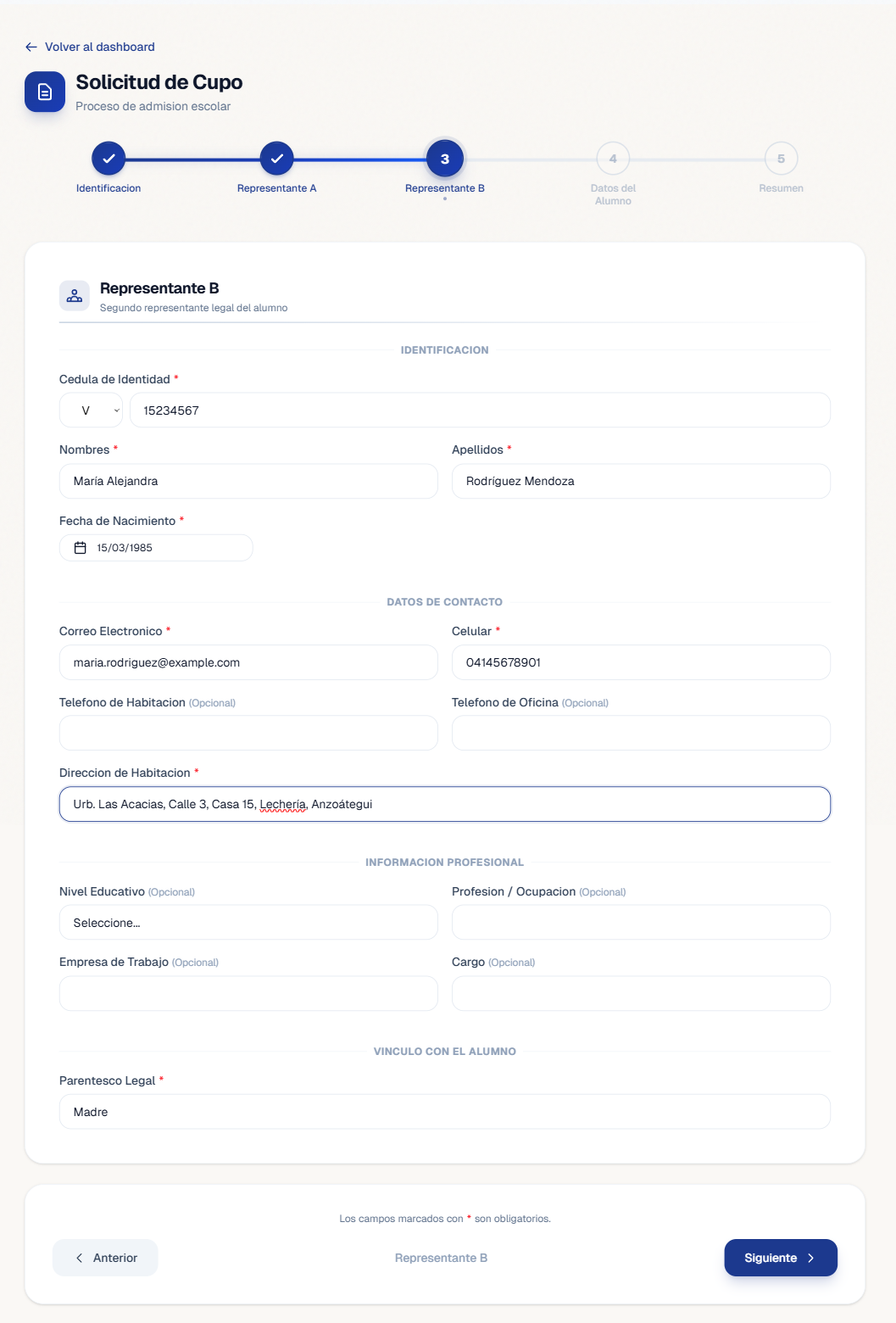Click the calendar icon in Fecha de Nacimiento

pyautogui.click(x=81, y=548)
